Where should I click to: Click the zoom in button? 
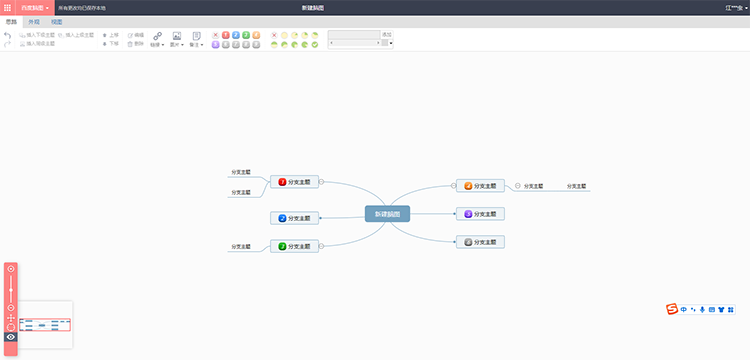[x=11, y=269]
